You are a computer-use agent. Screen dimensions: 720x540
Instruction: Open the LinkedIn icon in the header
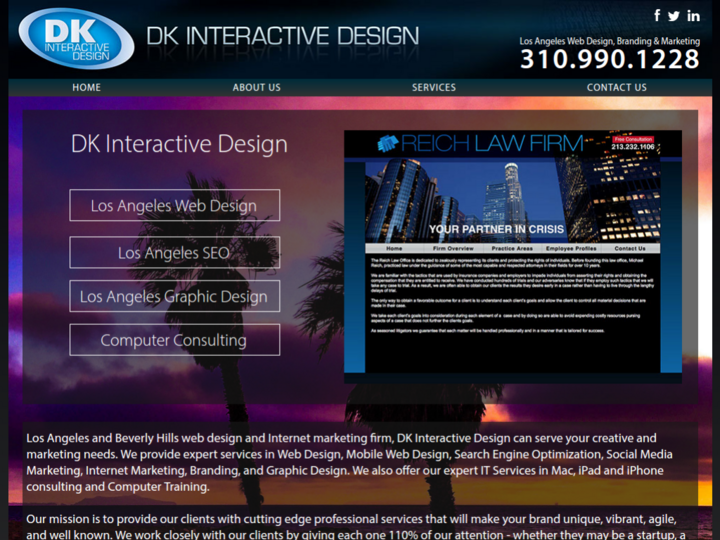coord(693,16)
